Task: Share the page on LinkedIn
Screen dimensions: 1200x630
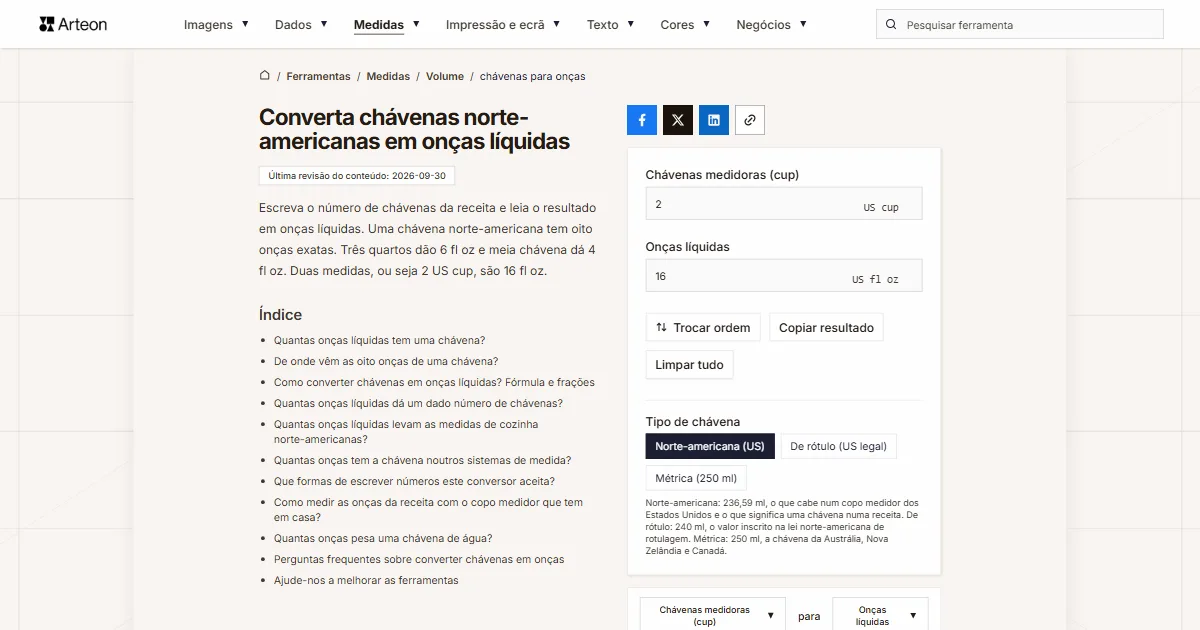Action: [714, 120]
